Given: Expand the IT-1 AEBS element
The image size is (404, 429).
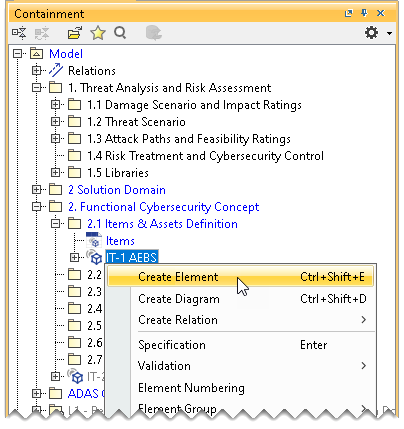Looking at the screenshot, I should click(x=75, y=258).
